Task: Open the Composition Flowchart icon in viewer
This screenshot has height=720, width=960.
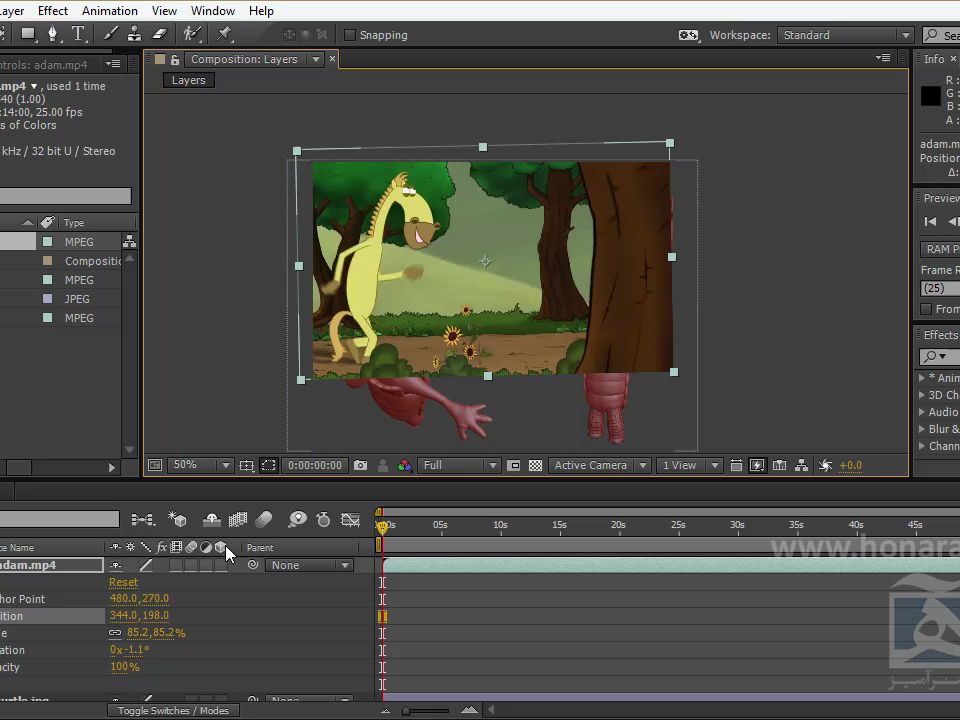Action: coord(801,465)
